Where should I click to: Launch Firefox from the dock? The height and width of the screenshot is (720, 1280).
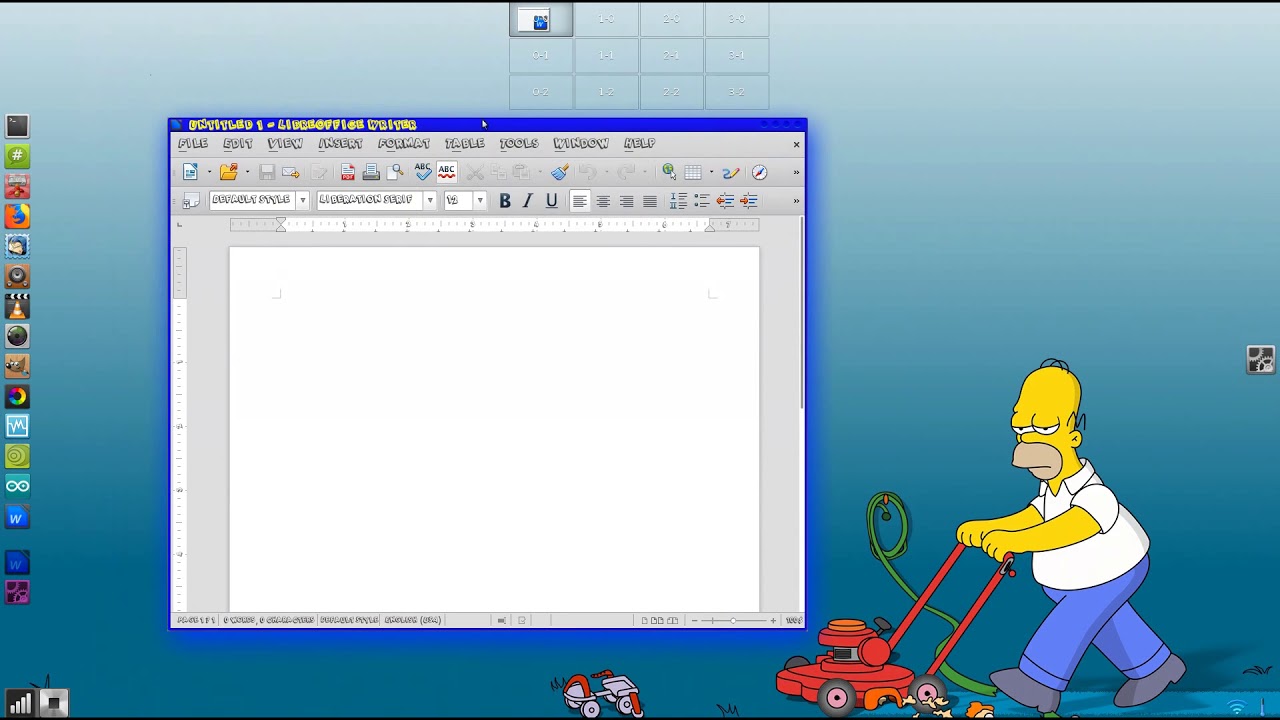(x=17, y=216)
